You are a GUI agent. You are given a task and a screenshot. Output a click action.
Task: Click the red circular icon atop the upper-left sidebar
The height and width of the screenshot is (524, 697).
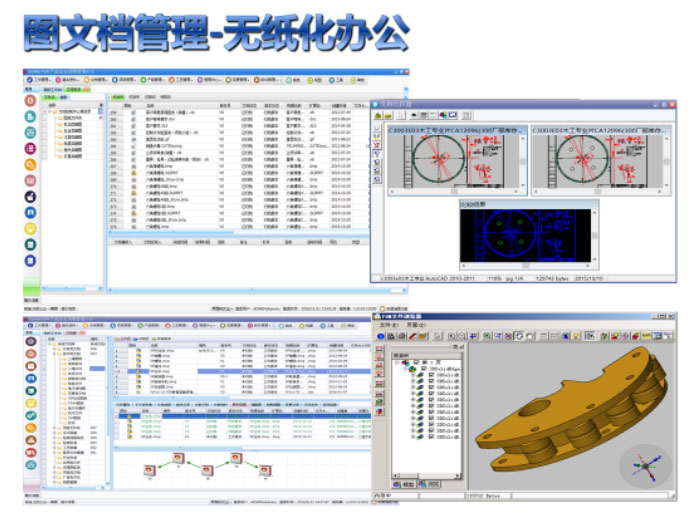pyautogui.click(x=31, y=101)
